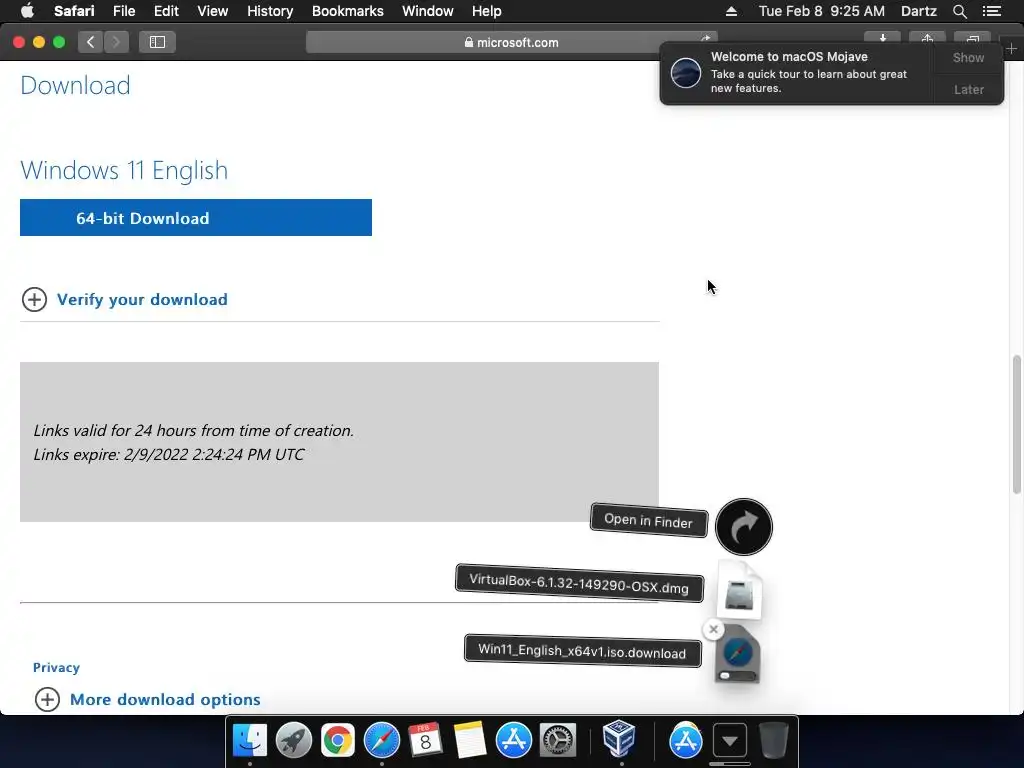Open Calendar from the Dock
Viewport: 1024px width, 768px height.
425,741
